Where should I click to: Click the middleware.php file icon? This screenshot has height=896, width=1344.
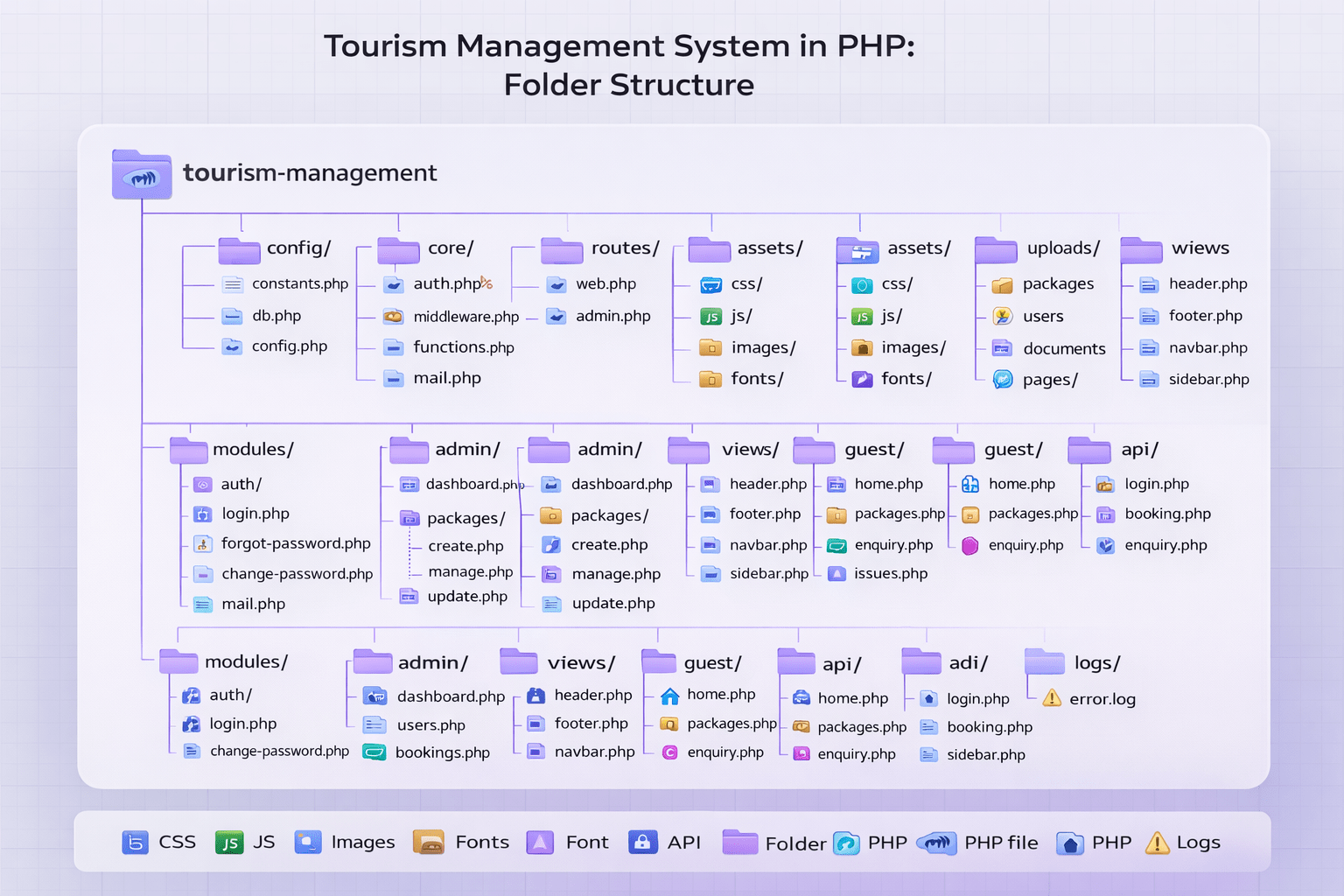click(x=394, y=317)
